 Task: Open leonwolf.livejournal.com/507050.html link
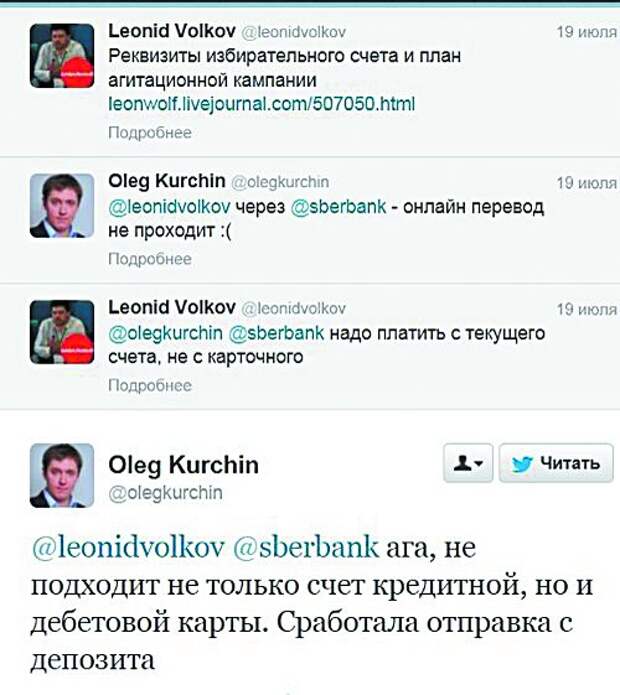pos(261,104)
